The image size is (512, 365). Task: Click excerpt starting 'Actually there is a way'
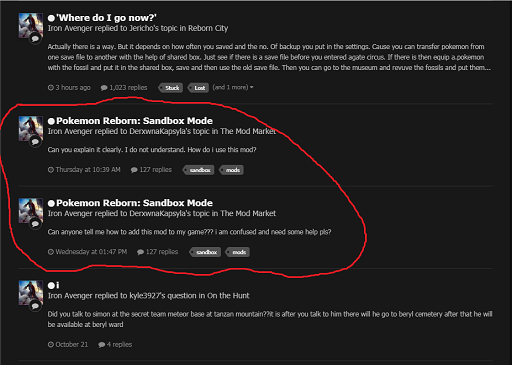[x=269, y=57]
